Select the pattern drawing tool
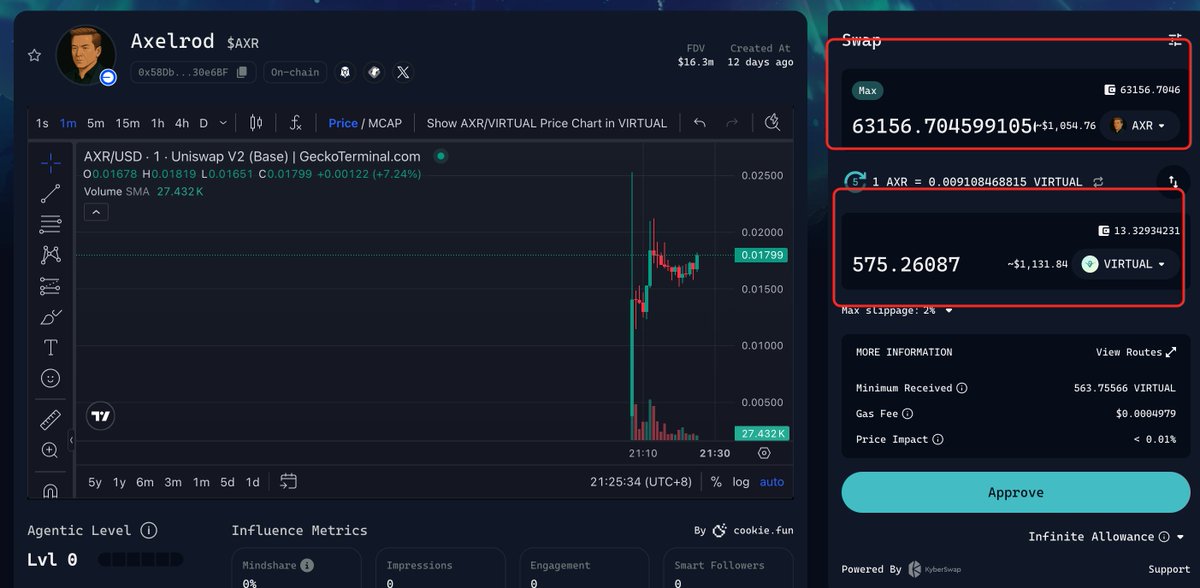The image size is (1200, 588). pos(50,255)
